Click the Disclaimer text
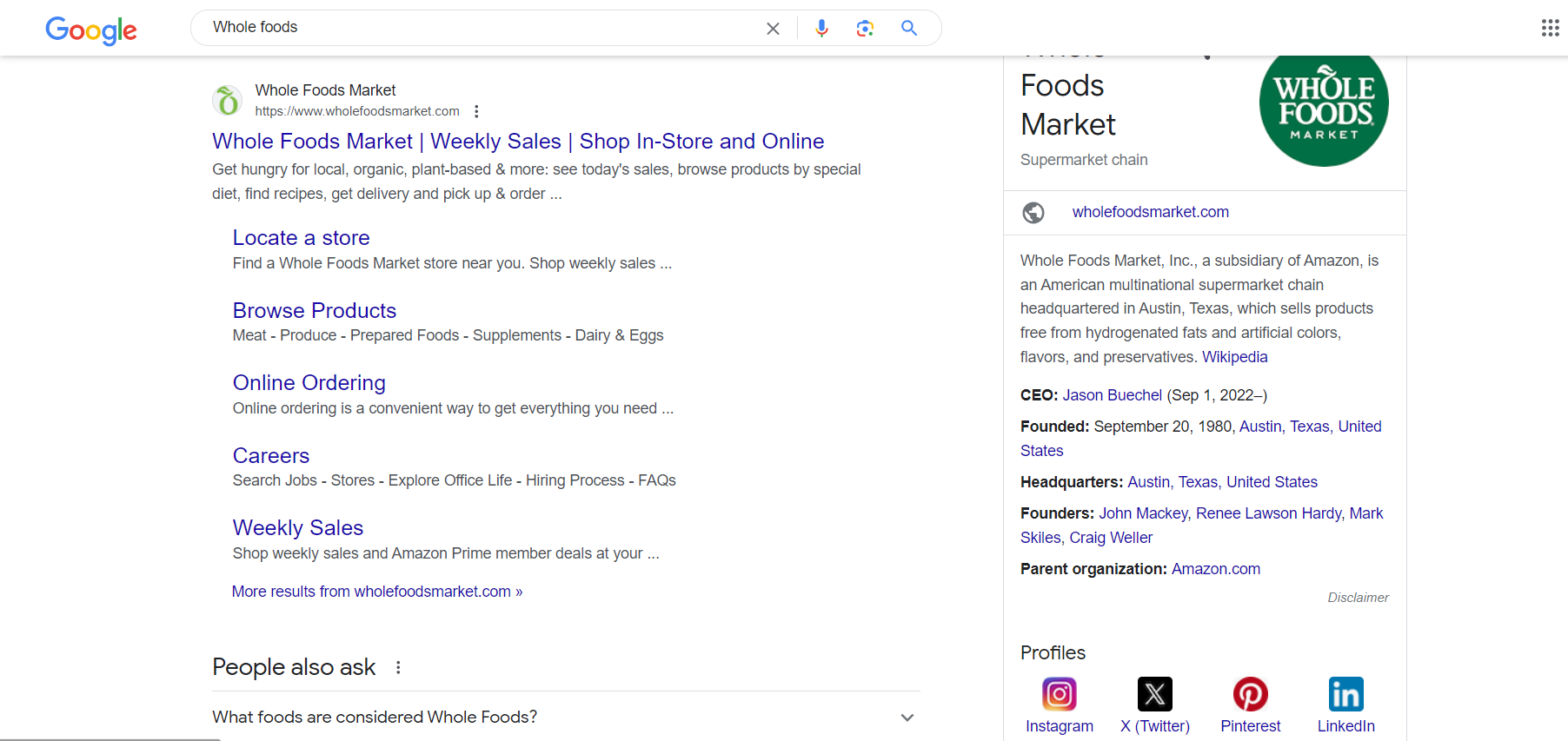The width and height of the screenshot is (1568, 741). [x=1358, y=598]
